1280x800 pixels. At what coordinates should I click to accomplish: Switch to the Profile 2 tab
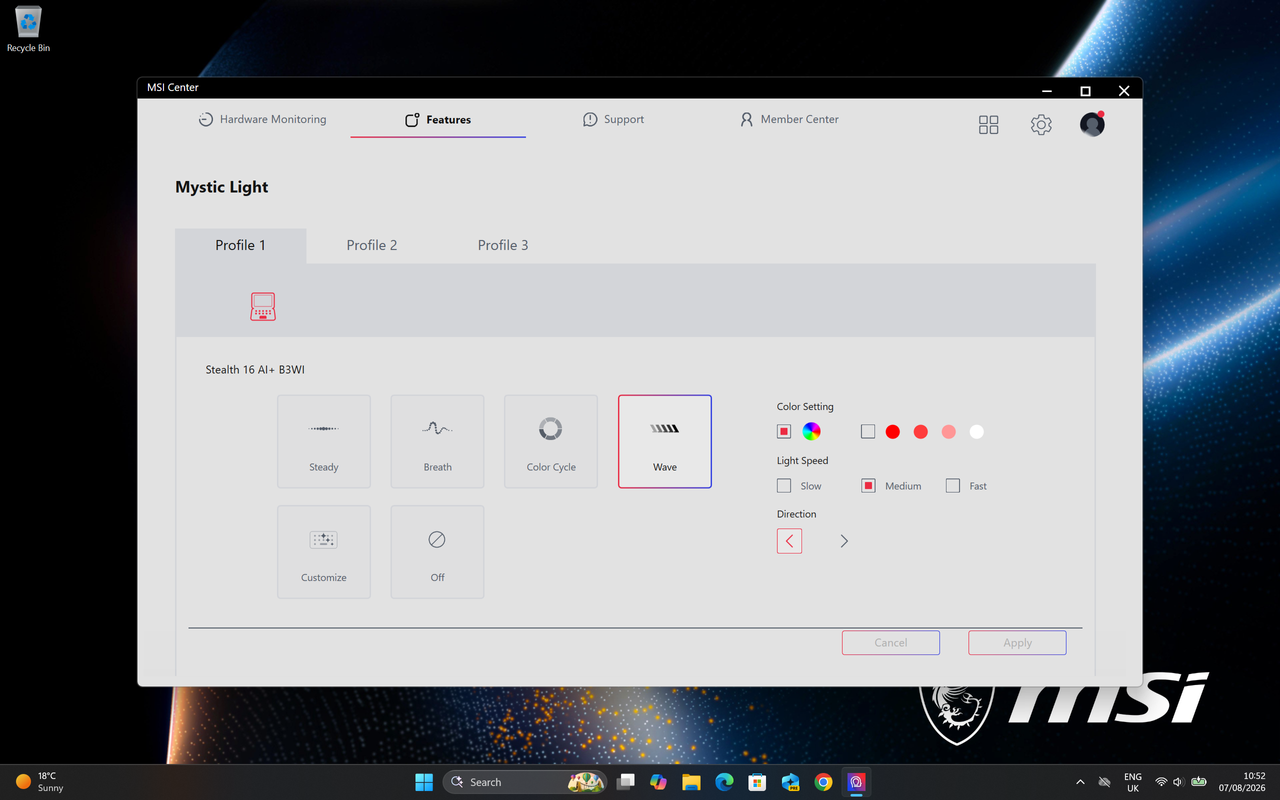[x=372, y=246]
